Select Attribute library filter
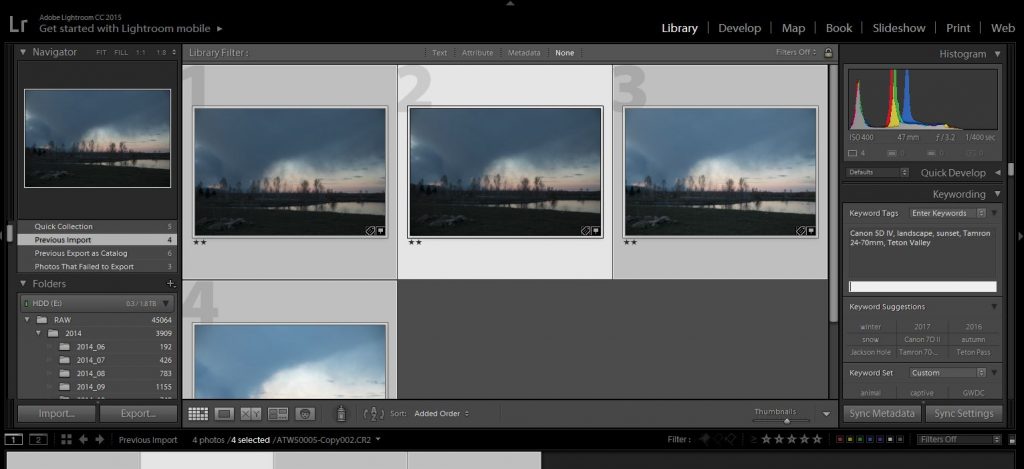Screen dimensions: 1024x469 477,53
